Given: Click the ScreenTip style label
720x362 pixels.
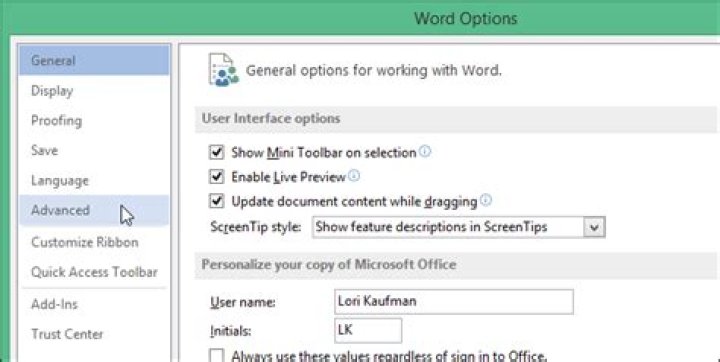Looking at the screenshot, I should (256, 227).
